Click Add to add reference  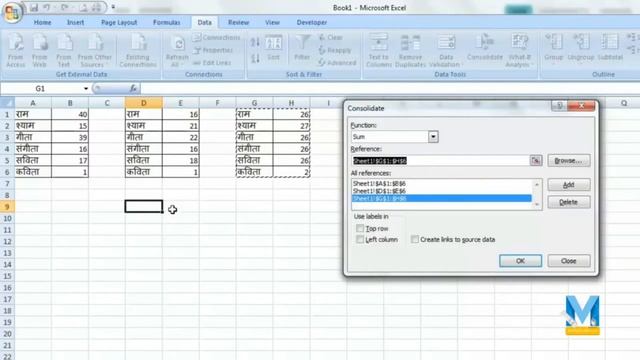[569, 185]
